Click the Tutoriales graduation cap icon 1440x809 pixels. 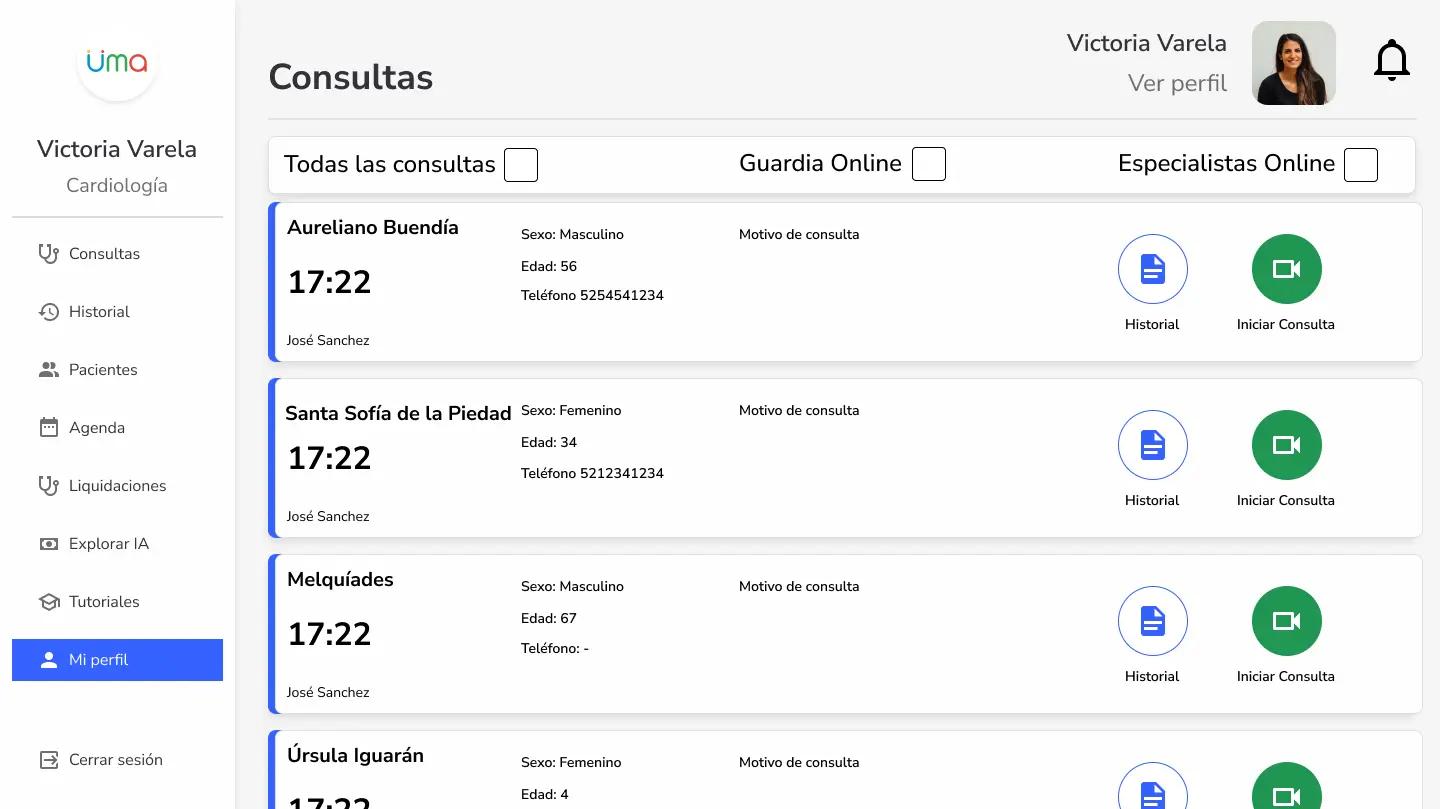coord(47,601)
